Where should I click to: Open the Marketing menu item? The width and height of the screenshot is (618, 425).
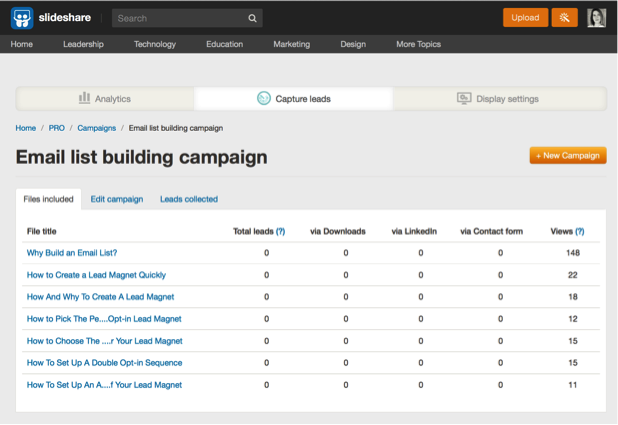tap(291, 44)
